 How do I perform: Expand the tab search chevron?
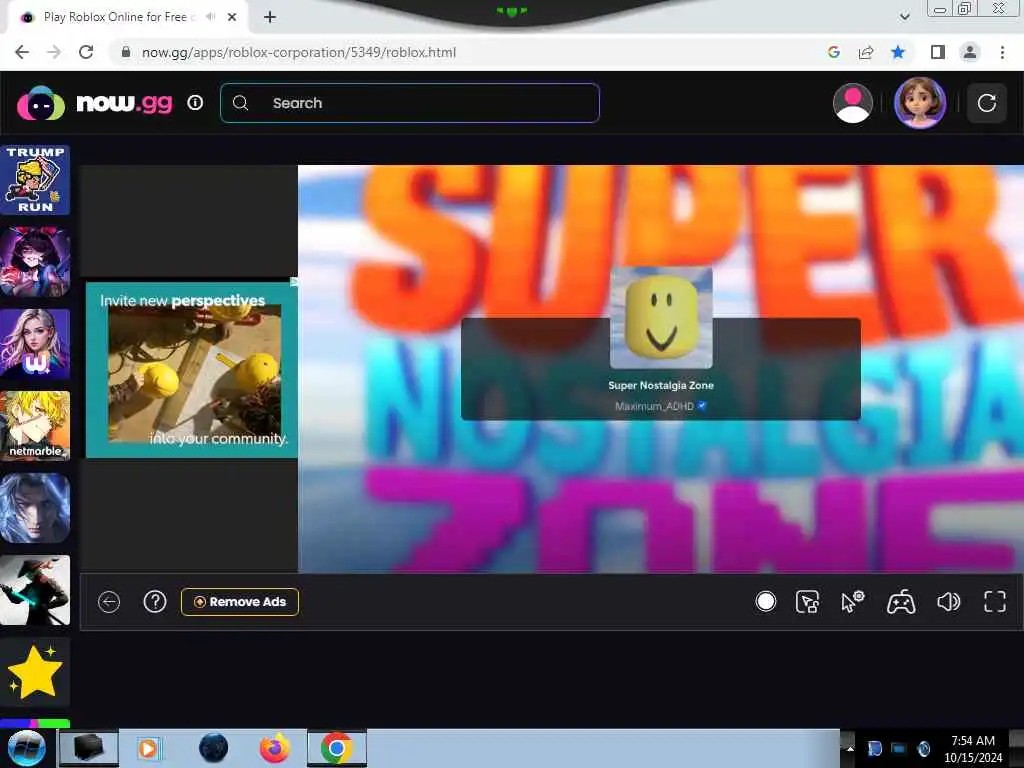904,17
